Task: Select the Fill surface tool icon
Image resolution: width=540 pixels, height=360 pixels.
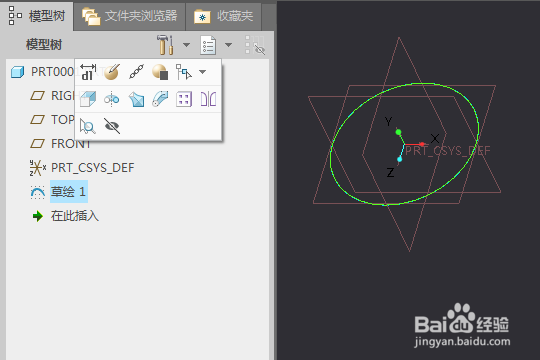Action: 136,99
